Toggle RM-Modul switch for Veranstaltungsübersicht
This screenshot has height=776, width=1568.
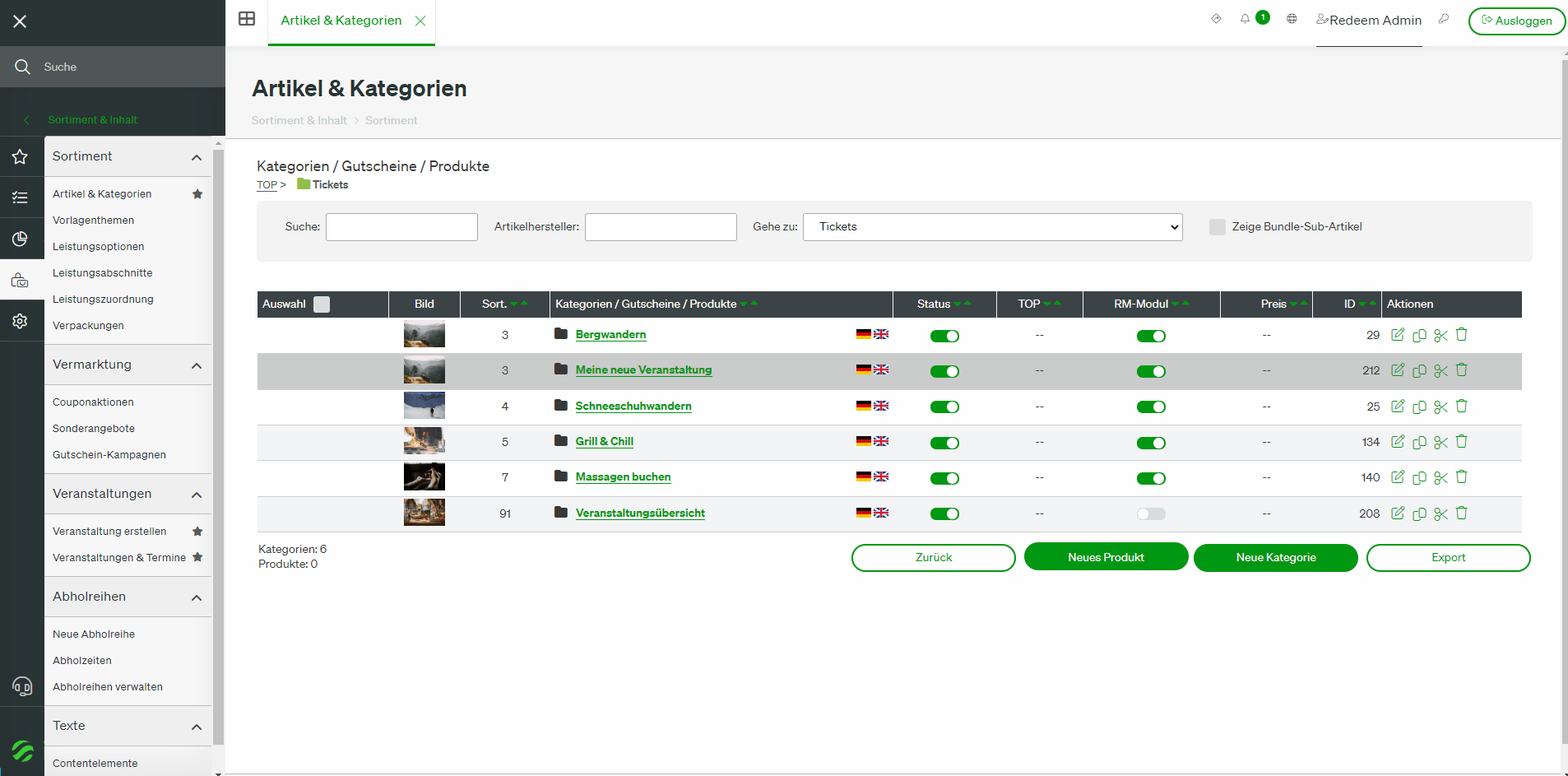click(1151, 513)
